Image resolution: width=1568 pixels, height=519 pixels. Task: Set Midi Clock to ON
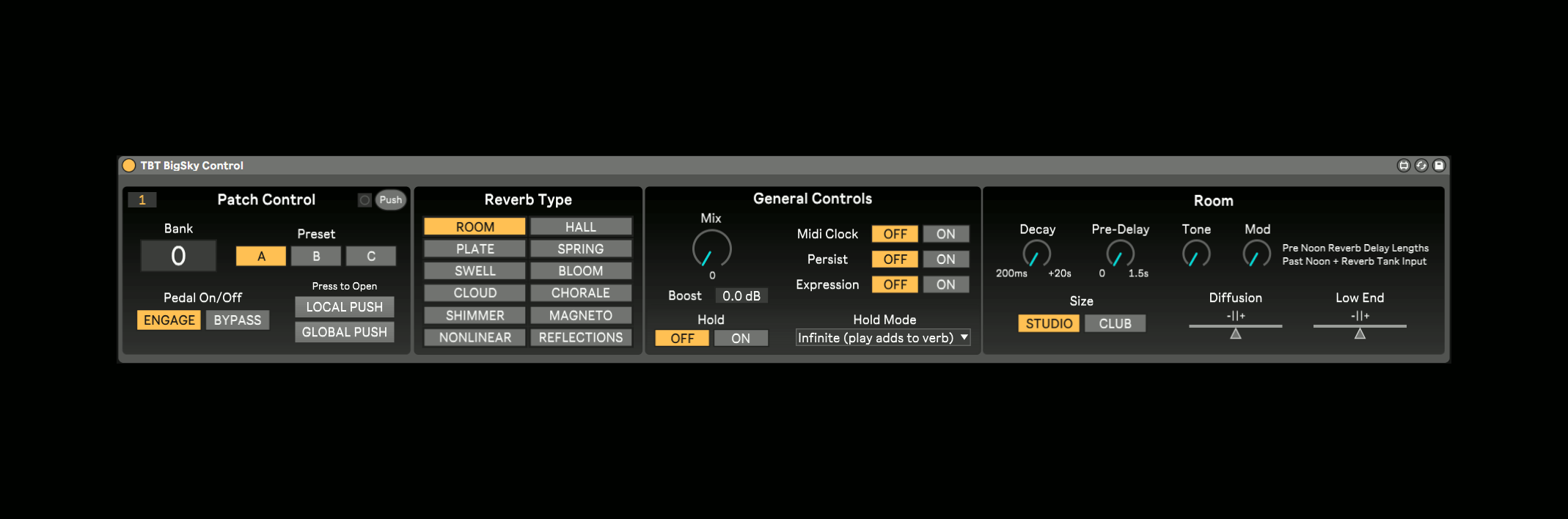click(x=946, y=234)
